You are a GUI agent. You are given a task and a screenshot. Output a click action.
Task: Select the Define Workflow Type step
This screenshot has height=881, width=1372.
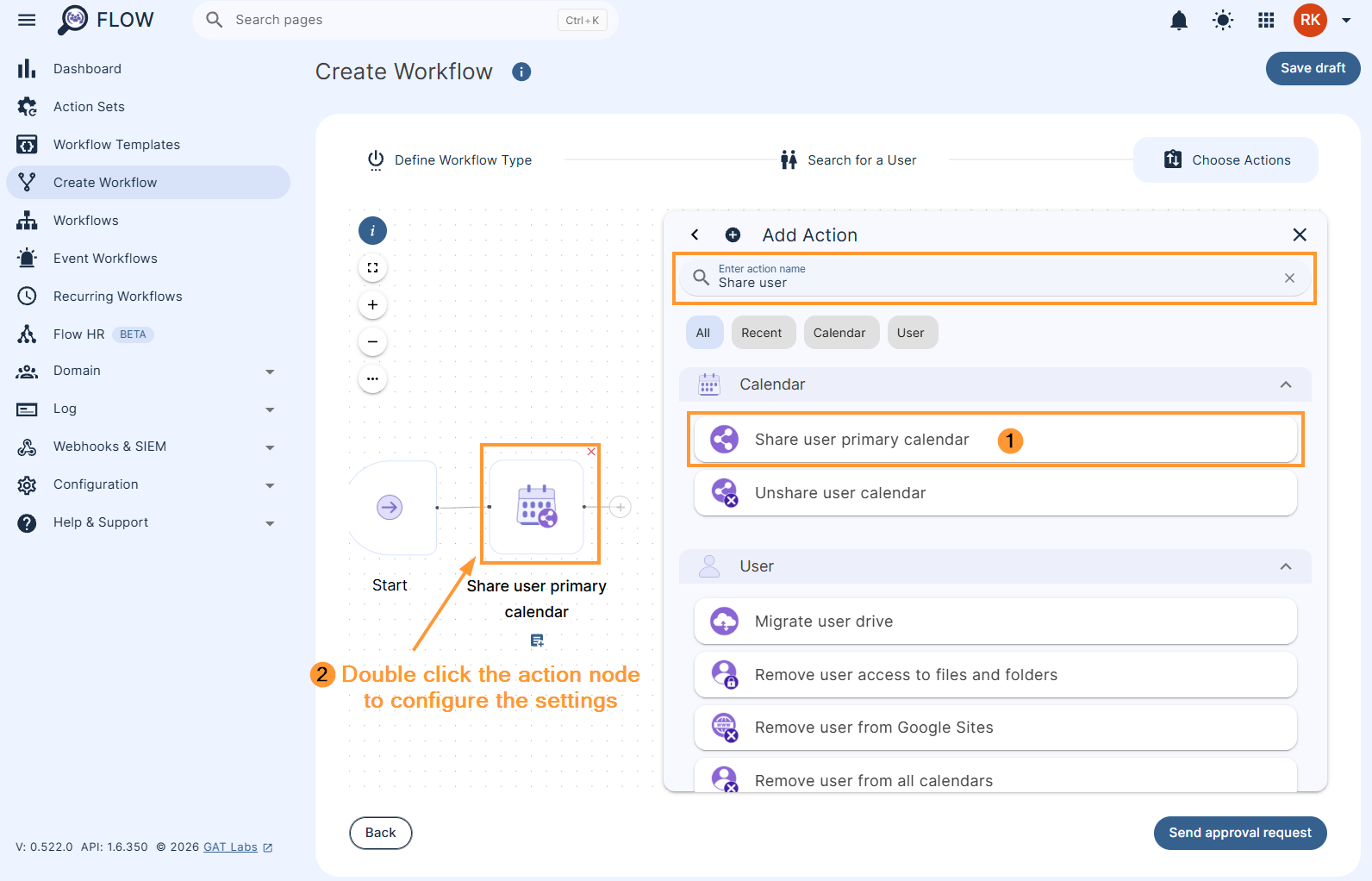point(449,160)
